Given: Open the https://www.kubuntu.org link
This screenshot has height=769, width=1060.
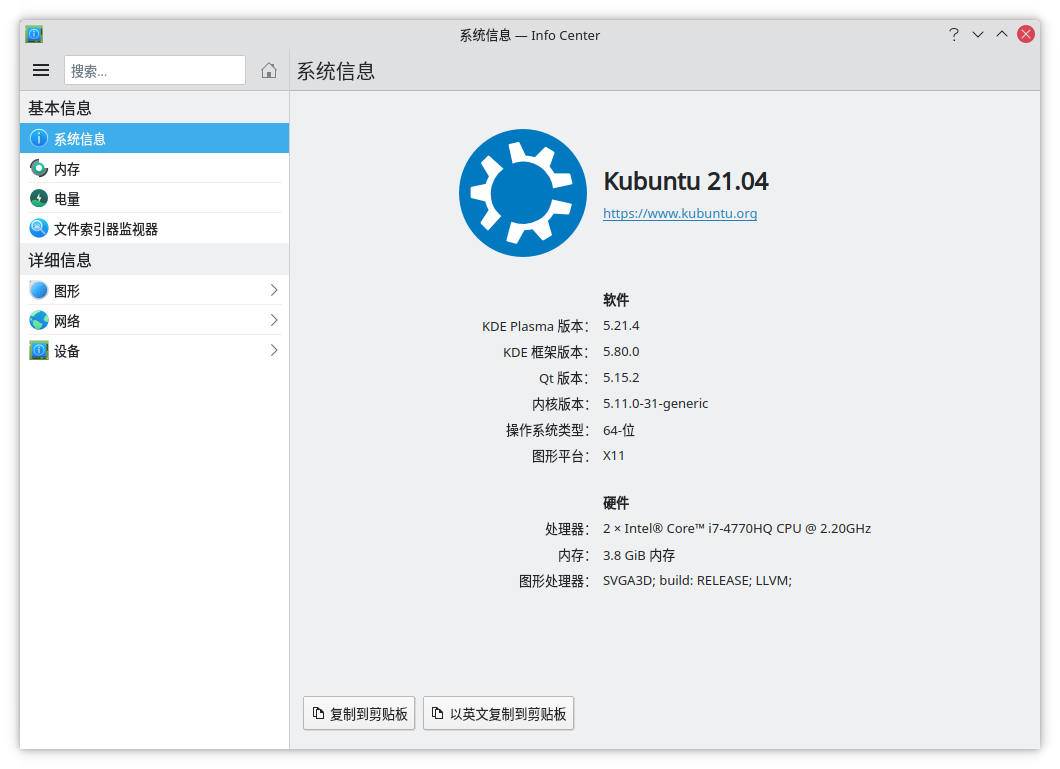Looking at the screenshot, I should coord(680,214).
